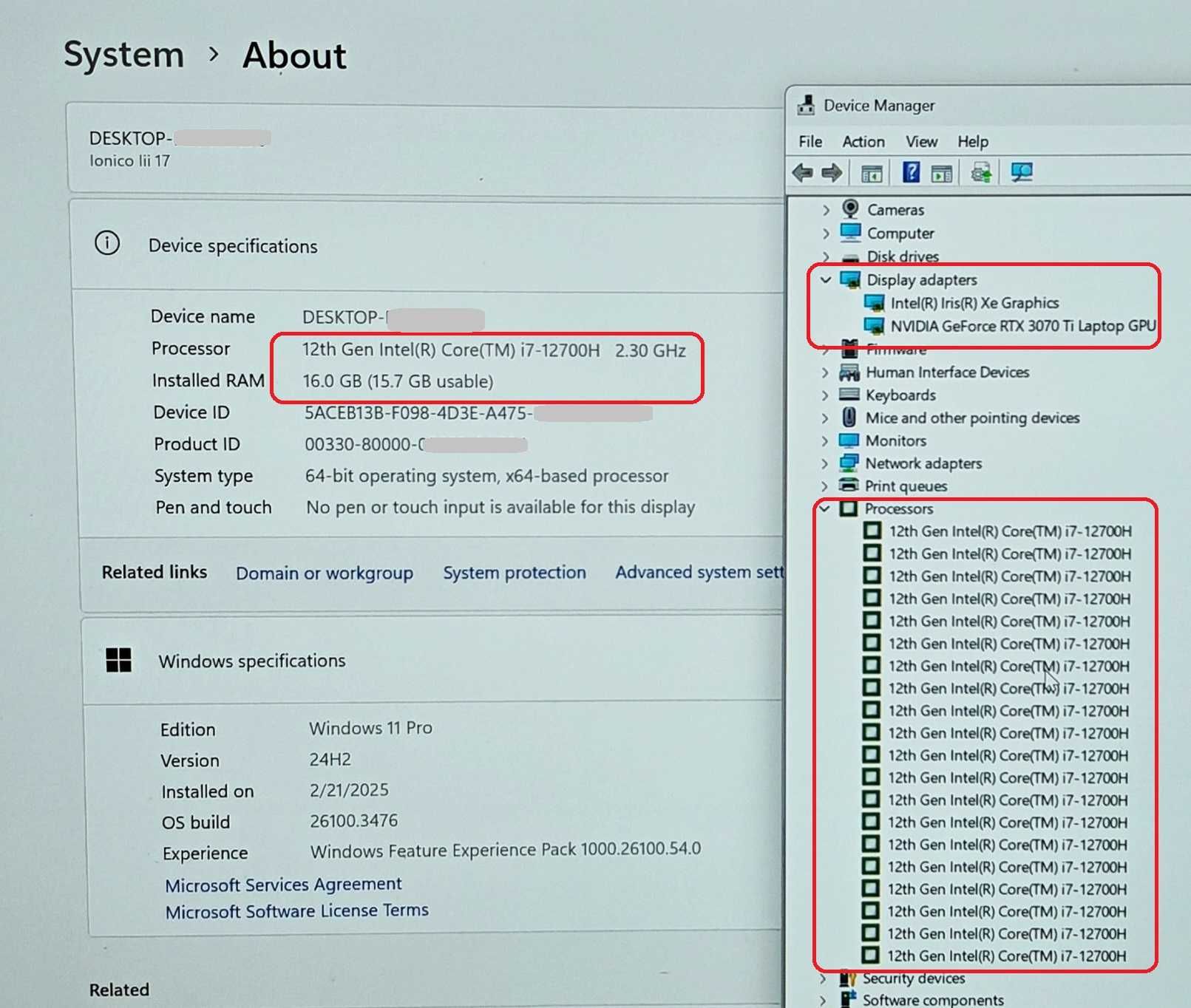Screen dimensions: 1191x1008
Task: Click the Keyboards category icon
Action: [849, 395]
